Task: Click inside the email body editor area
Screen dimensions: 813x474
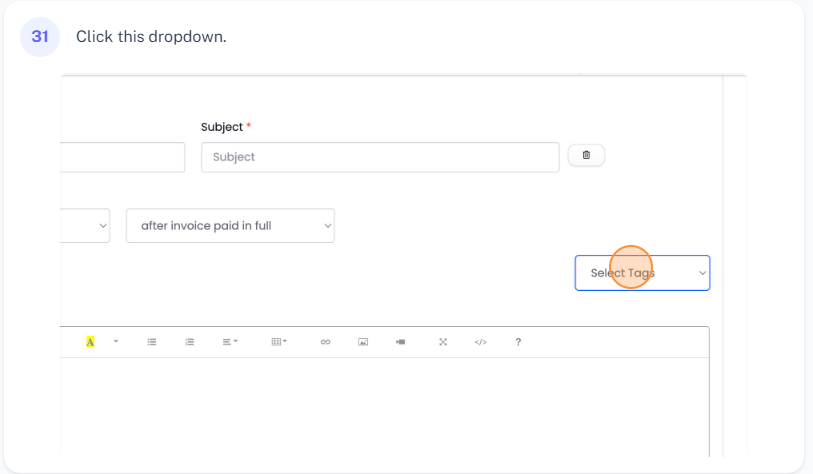Action: (x=385, y=405)
